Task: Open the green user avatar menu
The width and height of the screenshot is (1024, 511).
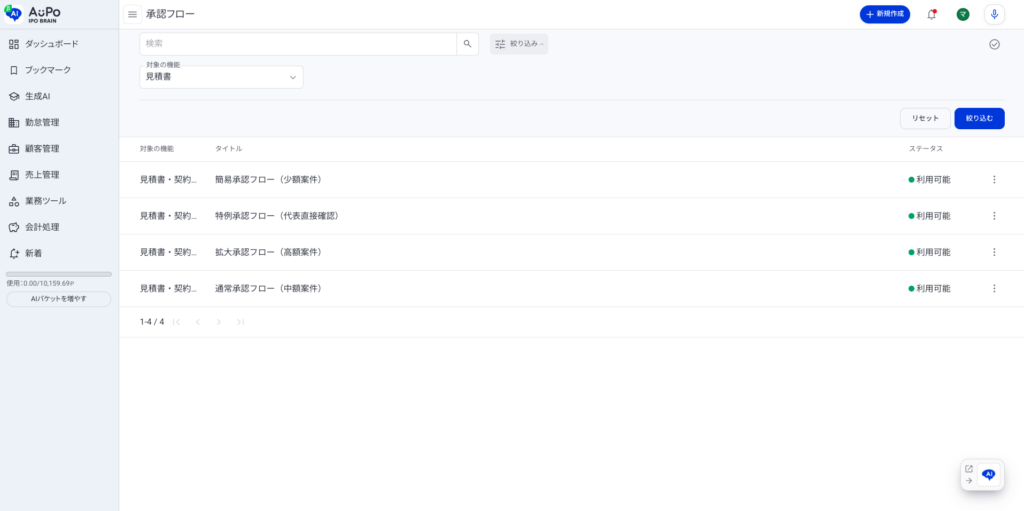Action: coord(962,14)
